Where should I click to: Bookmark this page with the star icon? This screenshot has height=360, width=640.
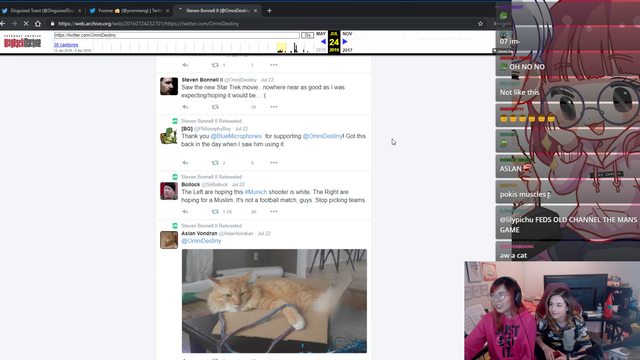point(480,24)
